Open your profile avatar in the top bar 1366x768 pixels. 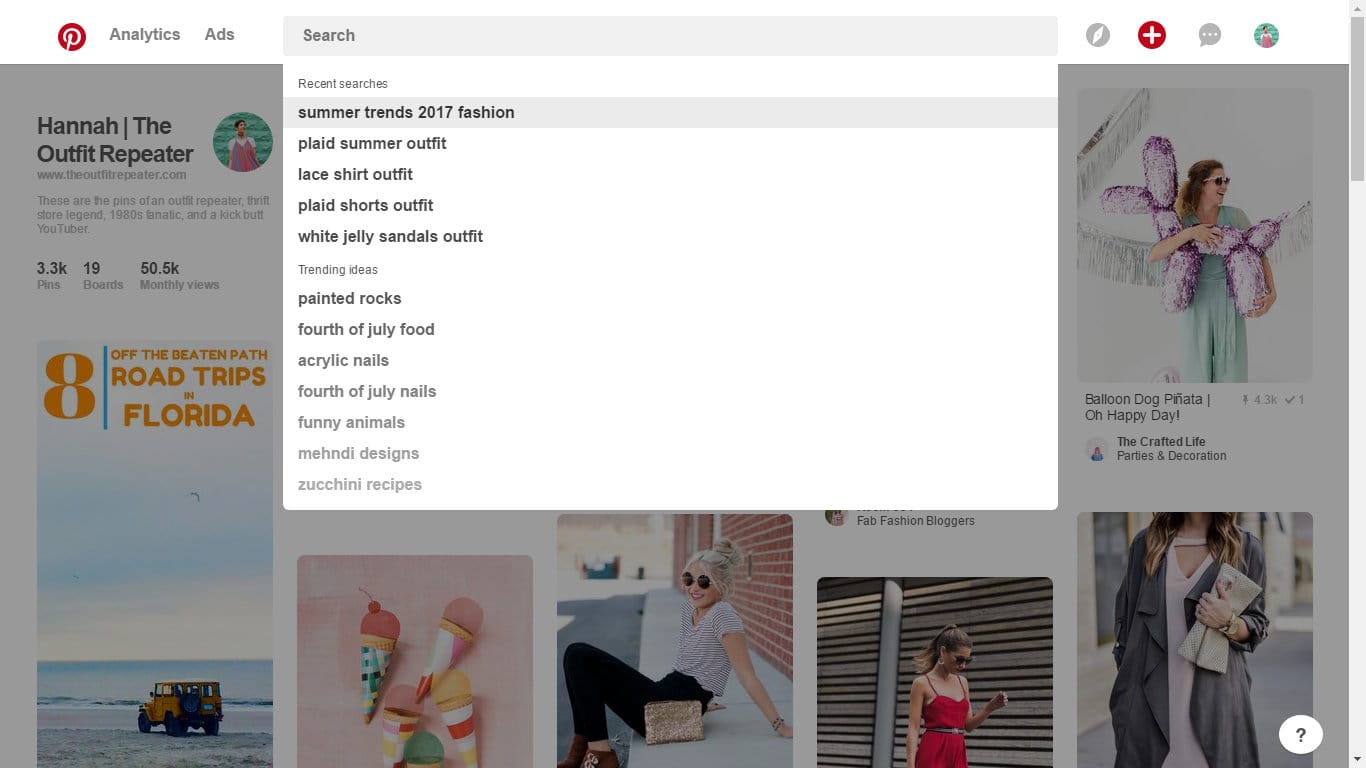pyautogui.click(x=1265, y=35)
